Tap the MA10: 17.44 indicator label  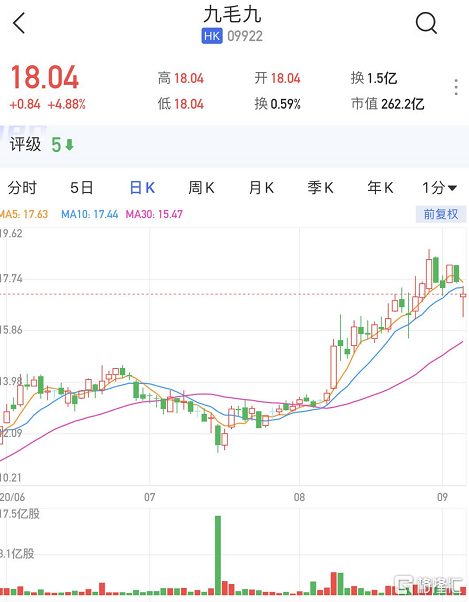click(90, 214)
